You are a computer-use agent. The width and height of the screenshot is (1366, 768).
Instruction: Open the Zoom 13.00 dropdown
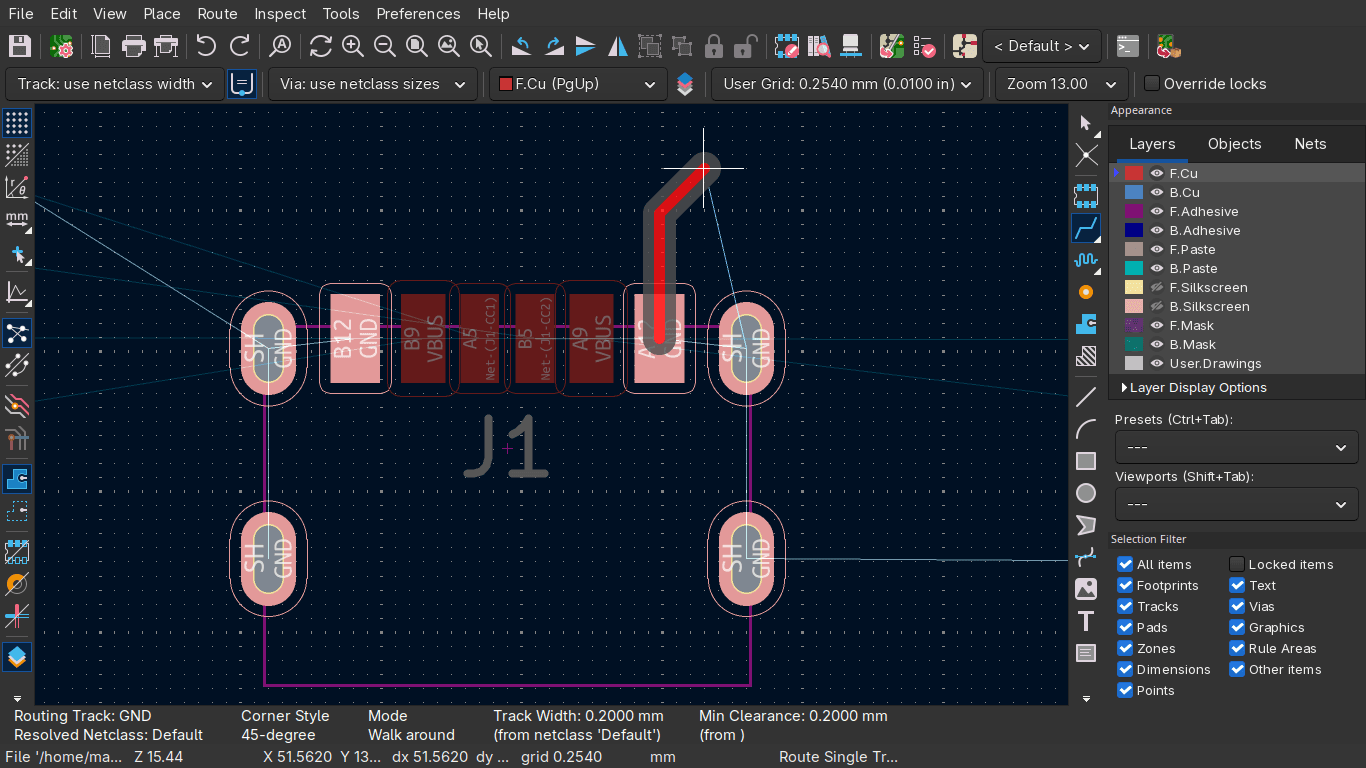point(1062,84)
